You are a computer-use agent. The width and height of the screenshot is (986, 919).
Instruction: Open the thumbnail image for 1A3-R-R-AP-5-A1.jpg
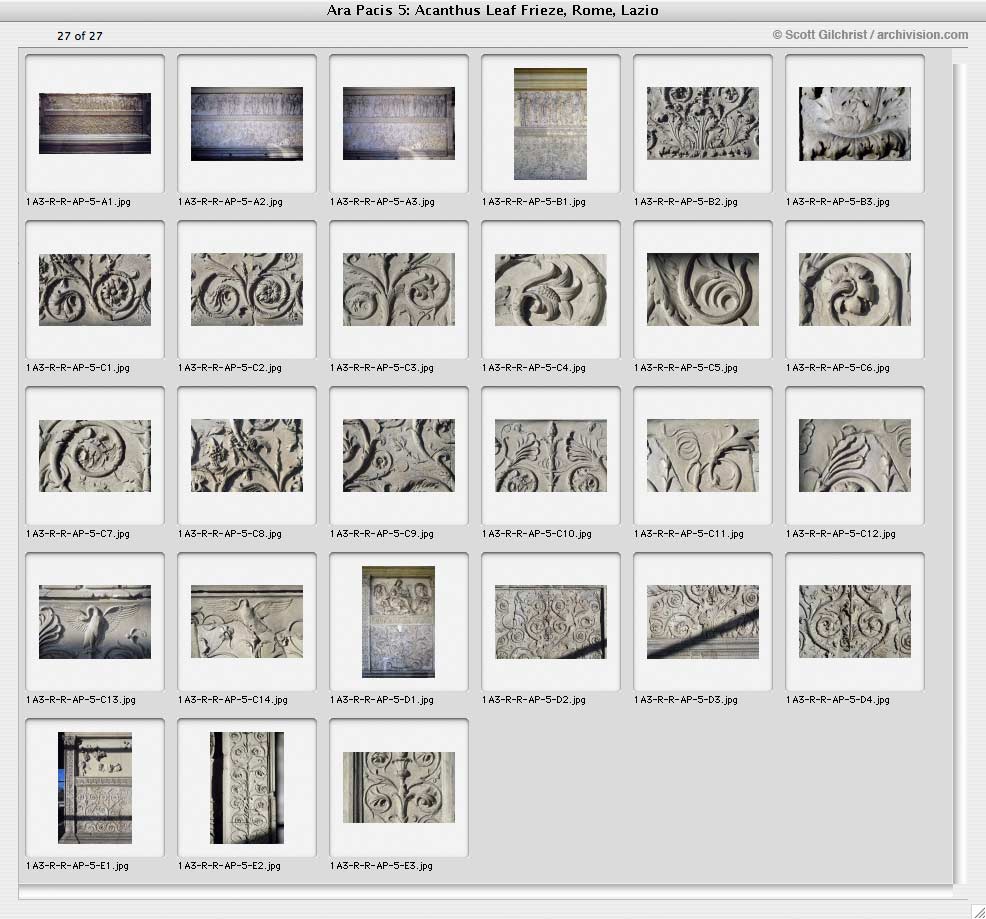point(95,123)
